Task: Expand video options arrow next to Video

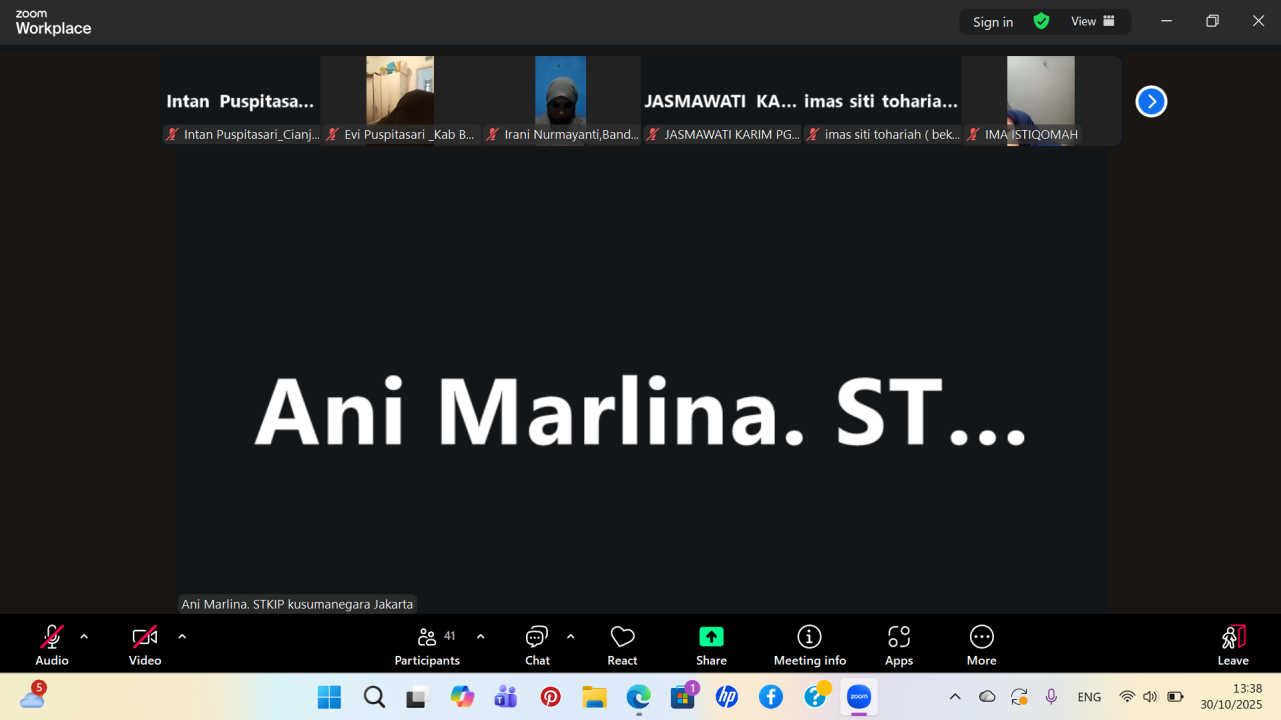Action: pos(182,636)
